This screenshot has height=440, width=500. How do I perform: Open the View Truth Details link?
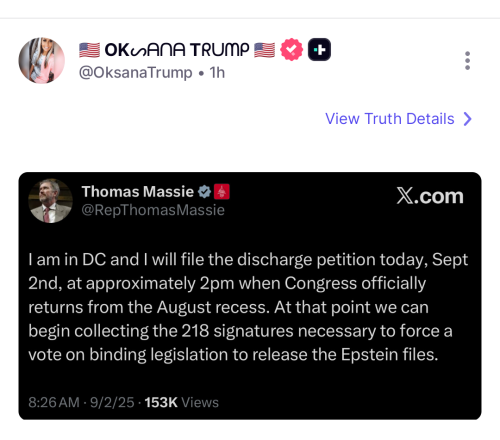399,119
